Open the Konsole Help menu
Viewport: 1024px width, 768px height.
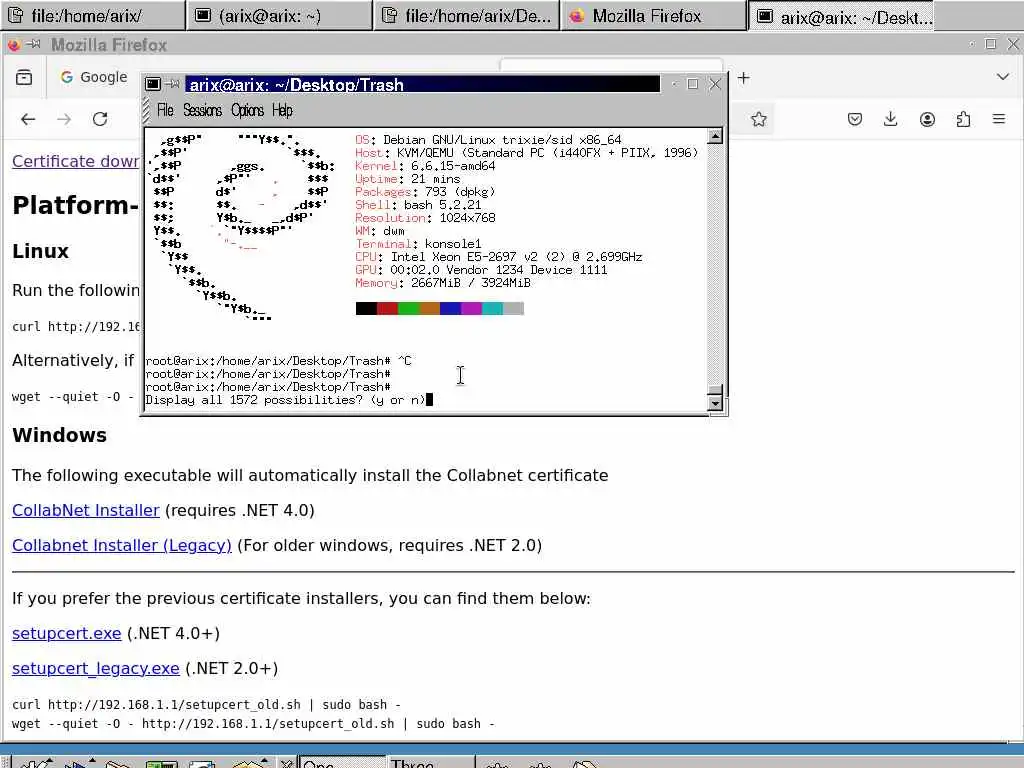(x=282, y=110)
